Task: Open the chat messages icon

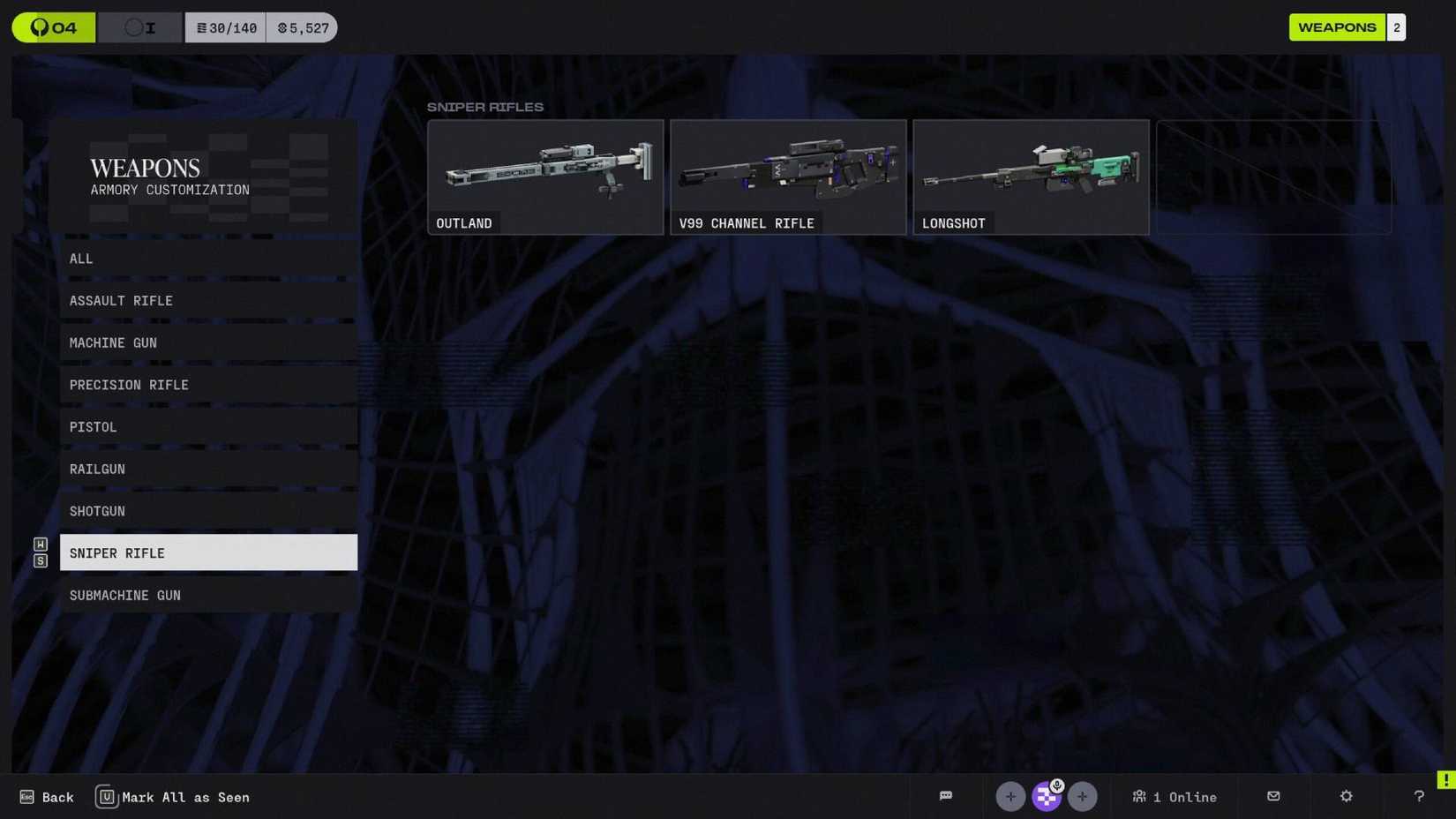Action: [946, 796]
